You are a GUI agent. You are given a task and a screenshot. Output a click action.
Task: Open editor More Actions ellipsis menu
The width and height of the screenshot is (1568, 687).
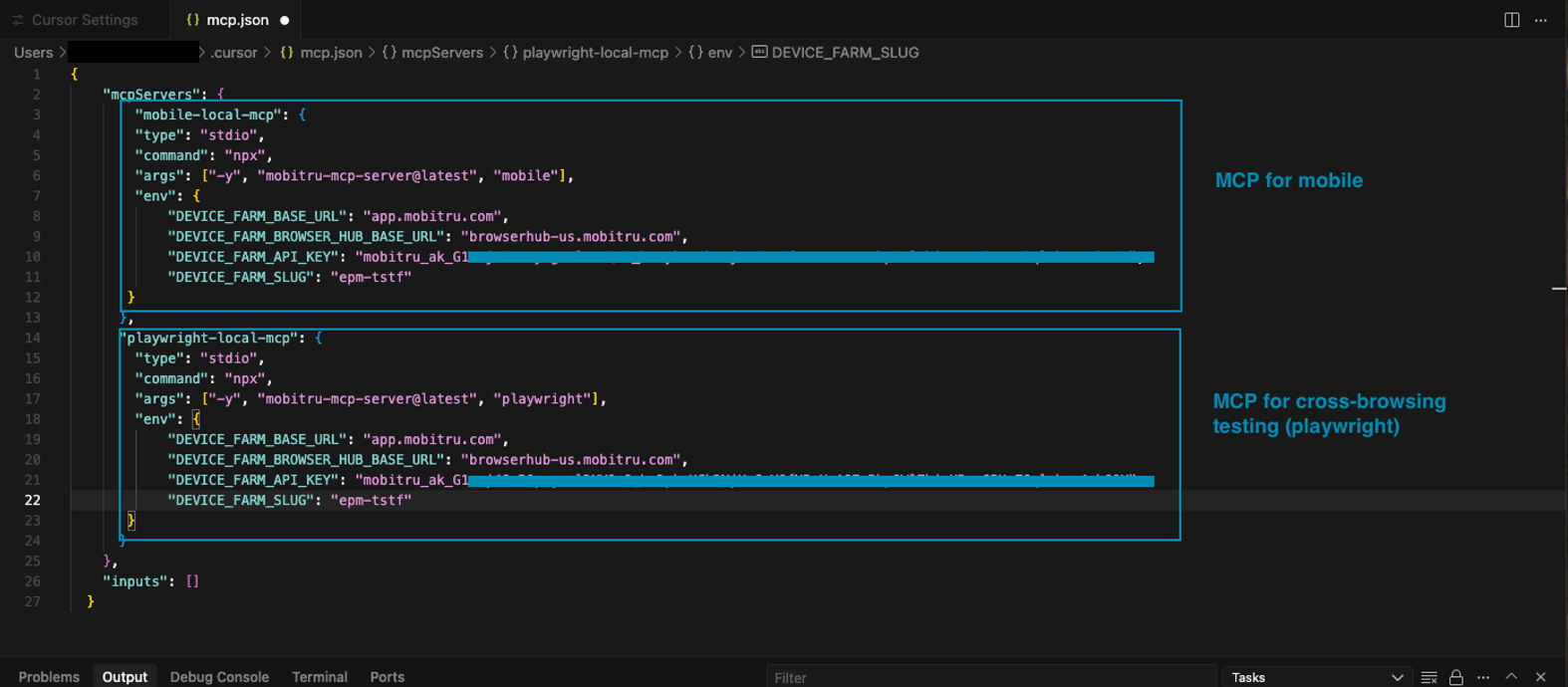pos(1541,20)
